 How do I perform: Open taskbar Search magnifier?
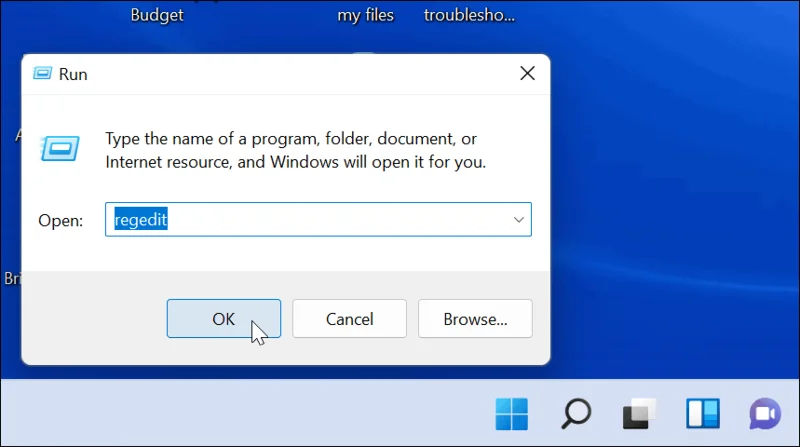click(x=576, y=414)
